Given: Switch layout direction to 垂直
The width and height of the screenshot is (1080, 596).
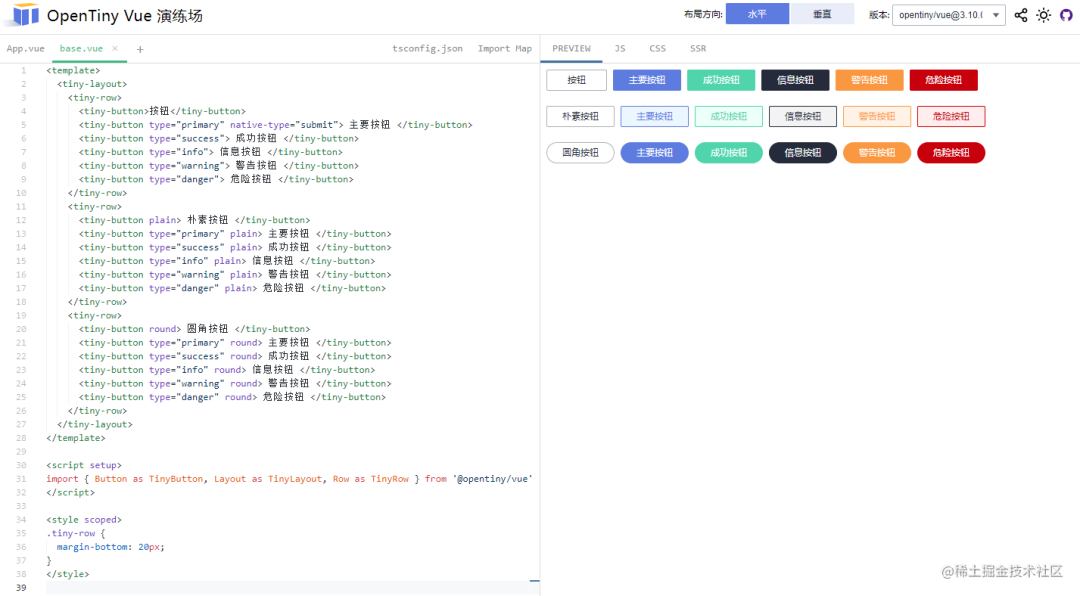Looking at the screenshot, I should pos(822,14).
